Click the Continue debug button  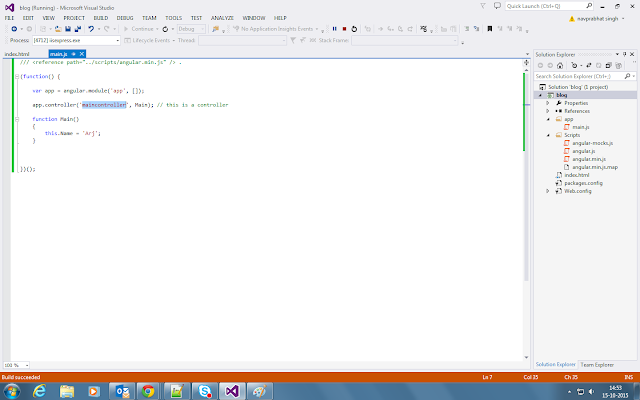(141, 29)
